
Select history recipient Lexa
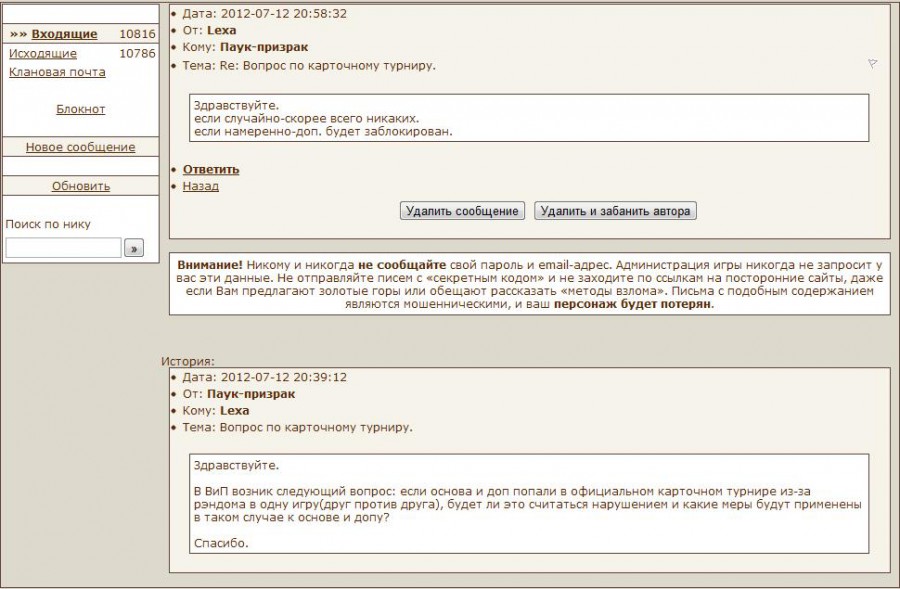pyautogui.click(x=235, y=410)
